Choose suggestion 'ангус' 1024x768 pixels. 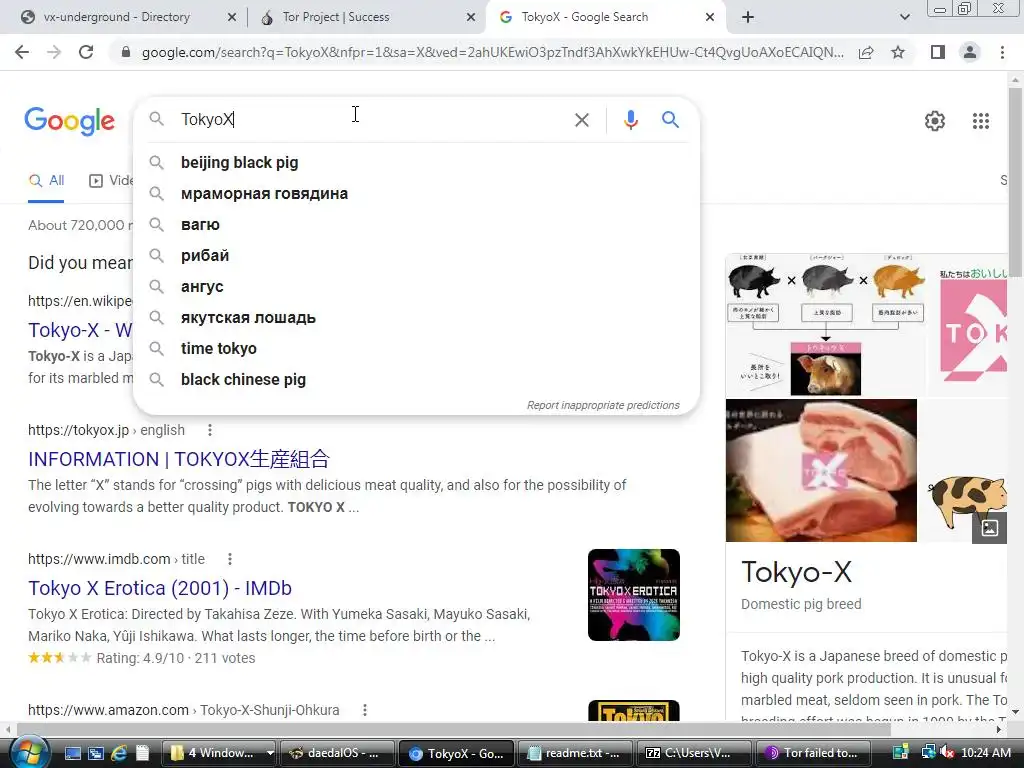tap(416, 287)
